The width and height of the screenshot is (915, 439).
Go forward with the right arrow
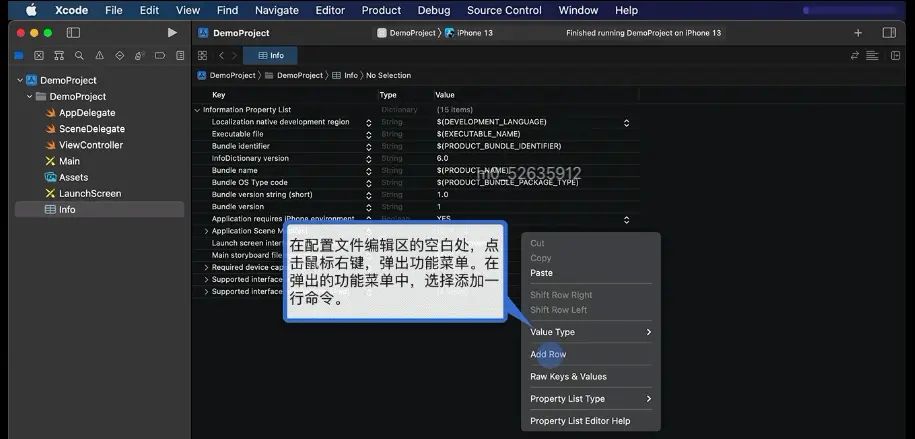235,55
